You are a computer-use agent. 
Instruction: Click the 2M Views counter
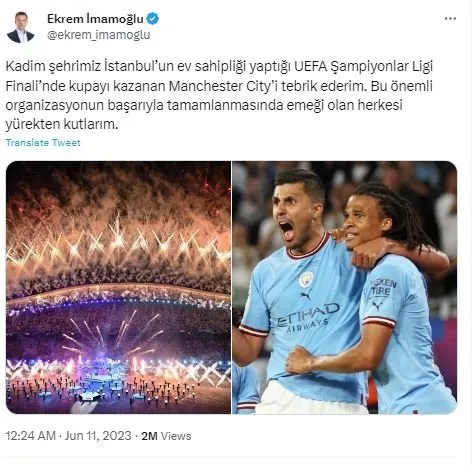pos(166,436)
